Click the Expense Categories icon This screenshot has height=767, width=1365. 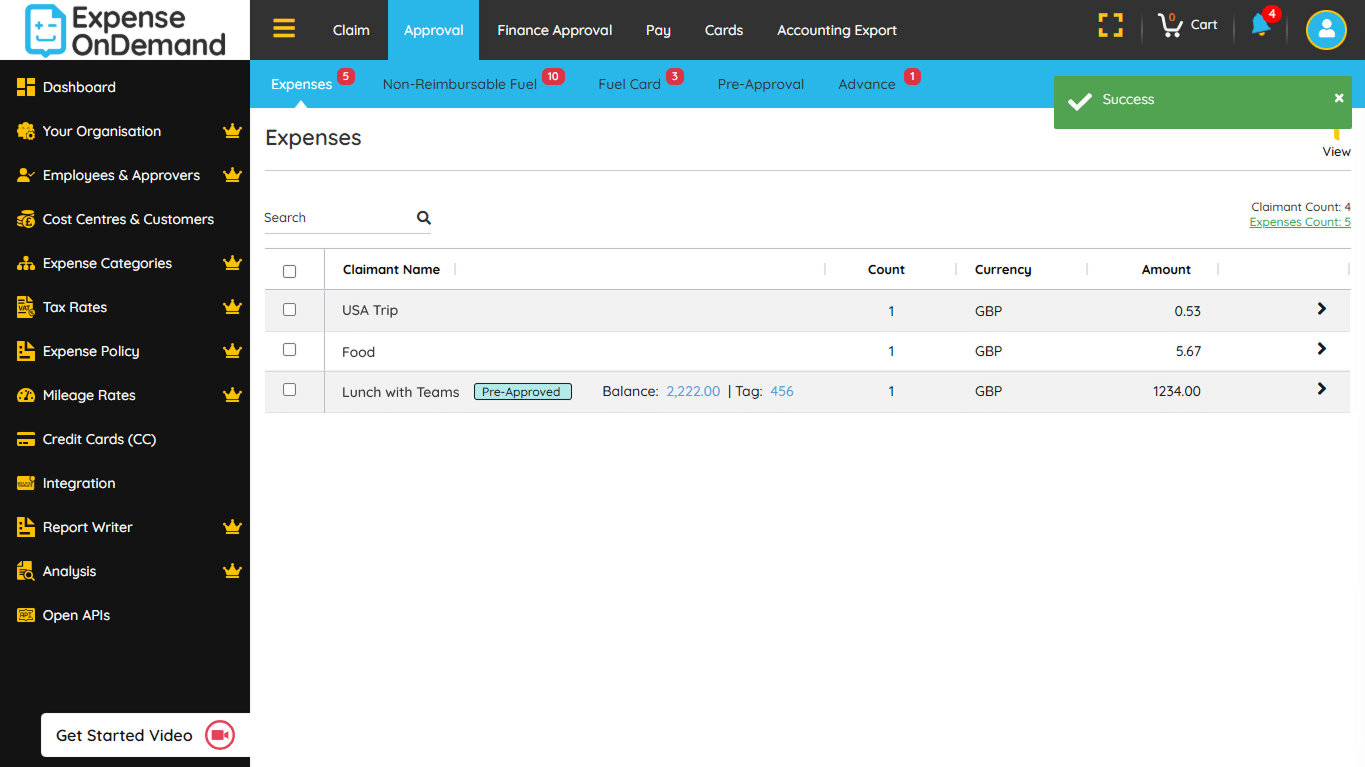(x=26, y=263)
